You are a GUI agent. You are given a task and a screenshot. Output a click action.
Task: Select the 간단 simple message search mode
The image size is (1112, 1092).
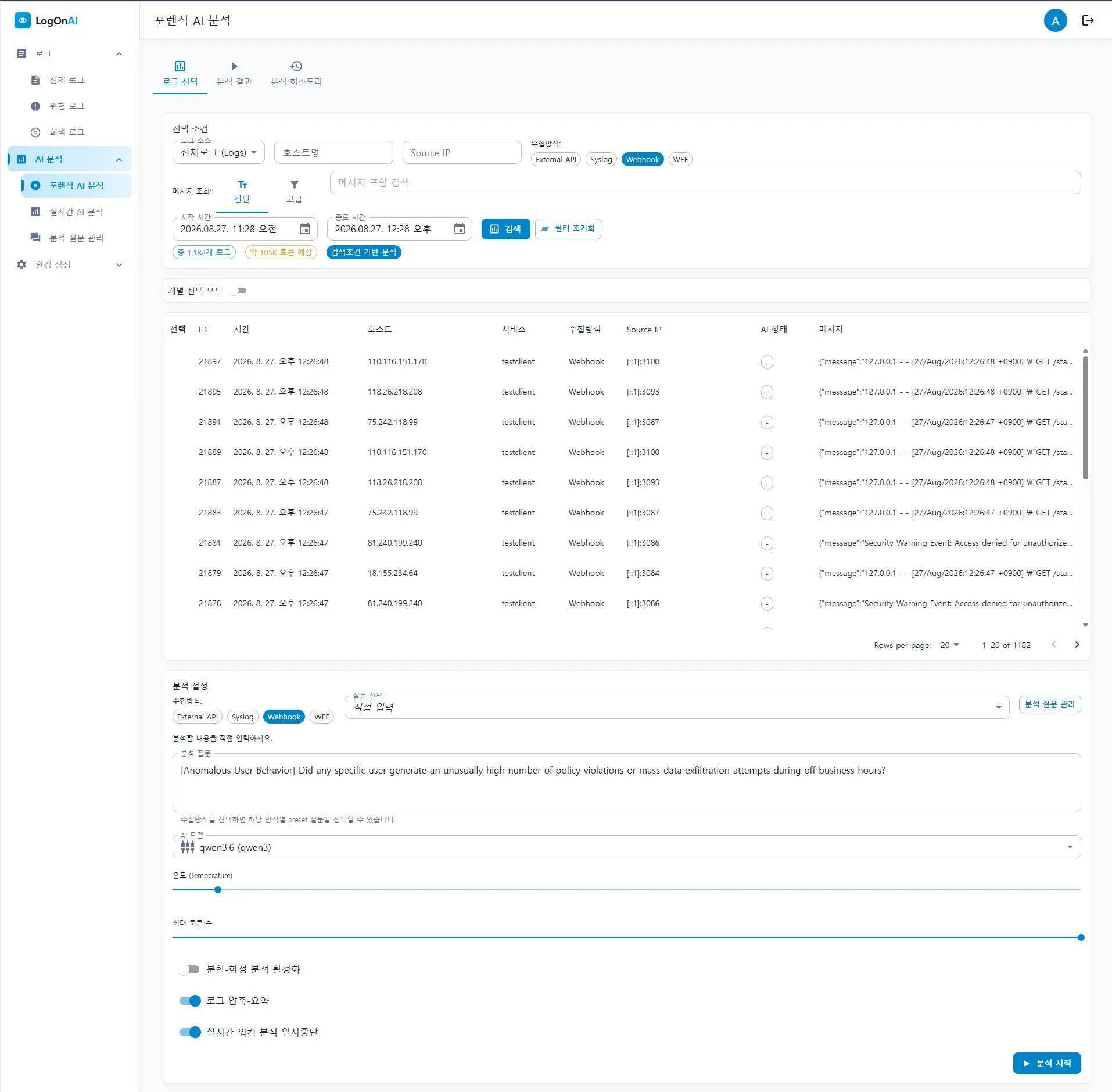click(x=242, y=191)
